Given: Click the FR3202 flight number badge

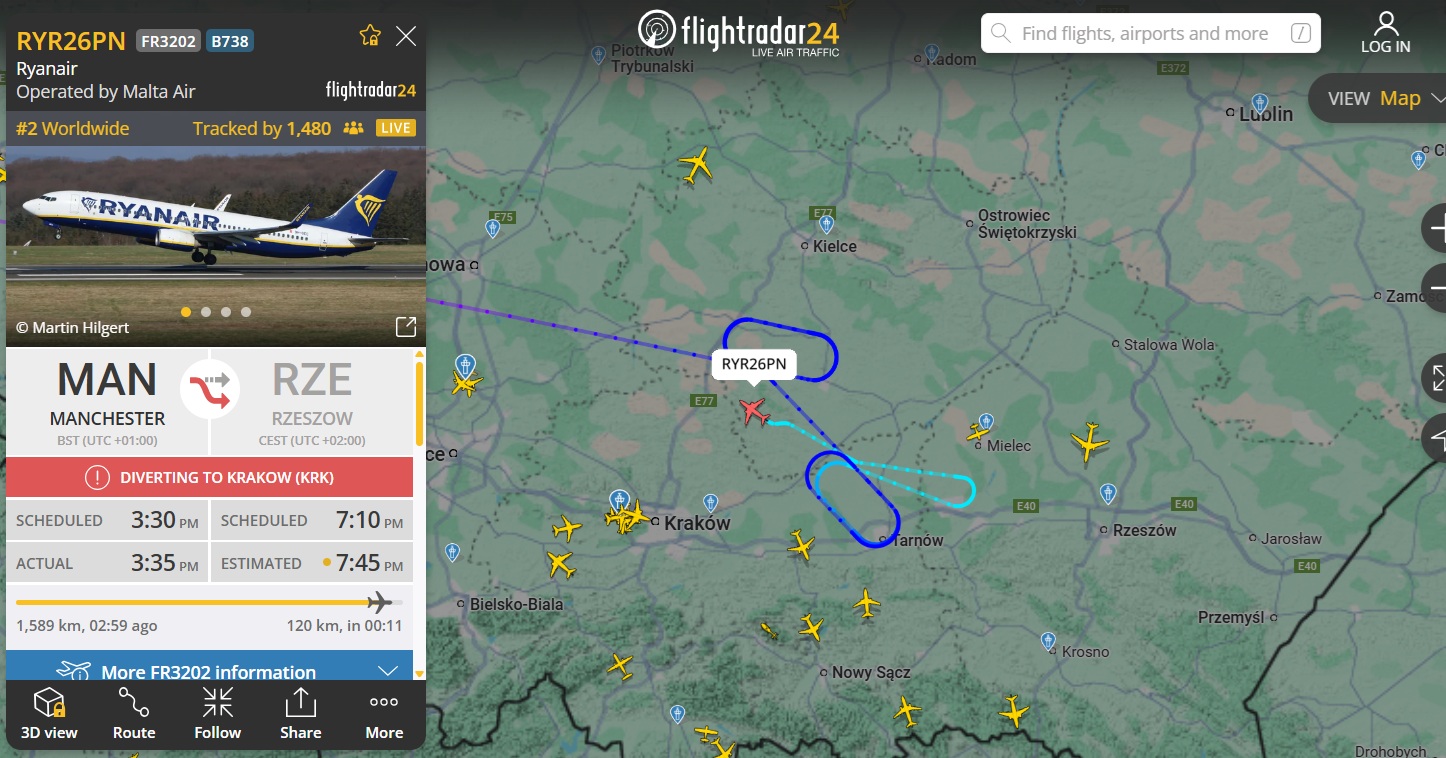Looking at the screenshot, I should [168, 41].
